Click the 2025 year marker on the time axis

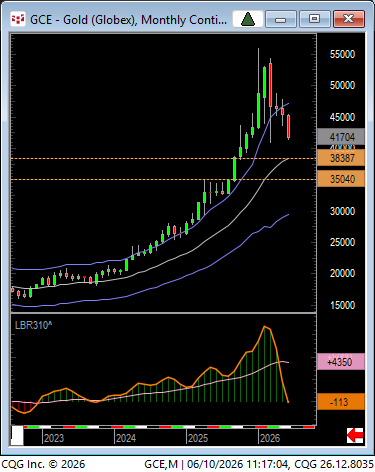click(x=198, y=438)
